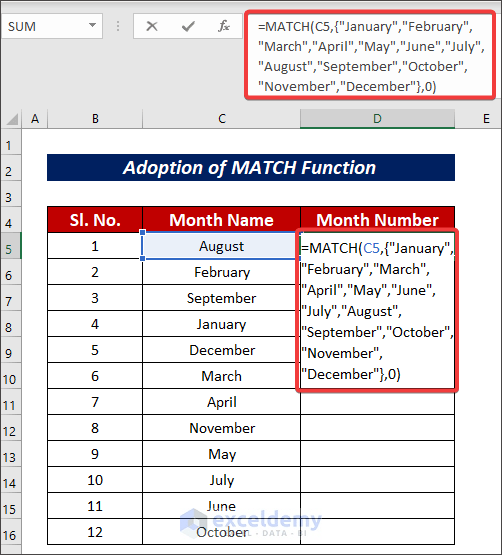Select row 7 header
The image size is (502, 555).
pyautogui.click(x=11, y=298)
